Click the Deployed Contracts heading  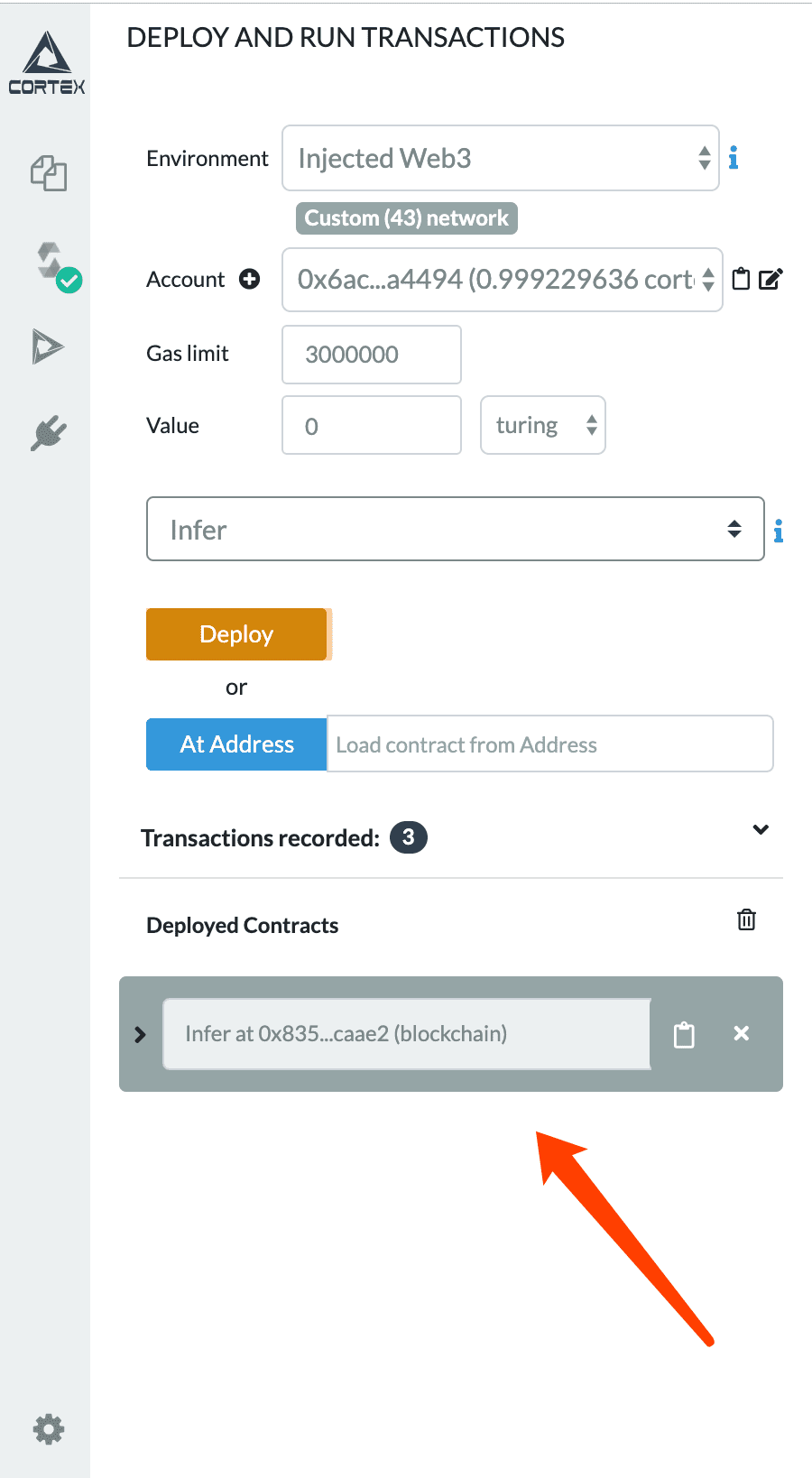pyautogui.click(x=243, y=926)
